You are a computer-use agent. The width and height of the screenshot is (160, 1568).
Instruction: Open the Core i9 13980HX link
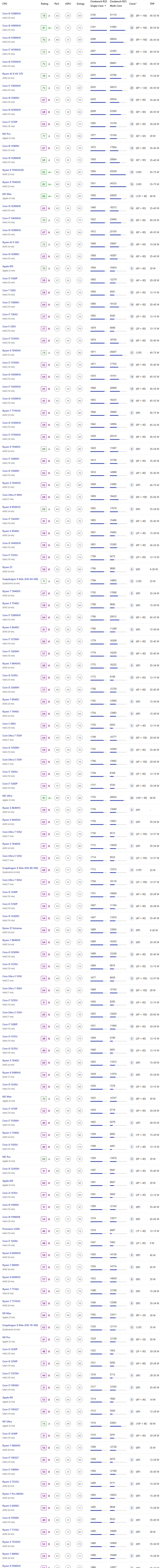coord(12,13)
